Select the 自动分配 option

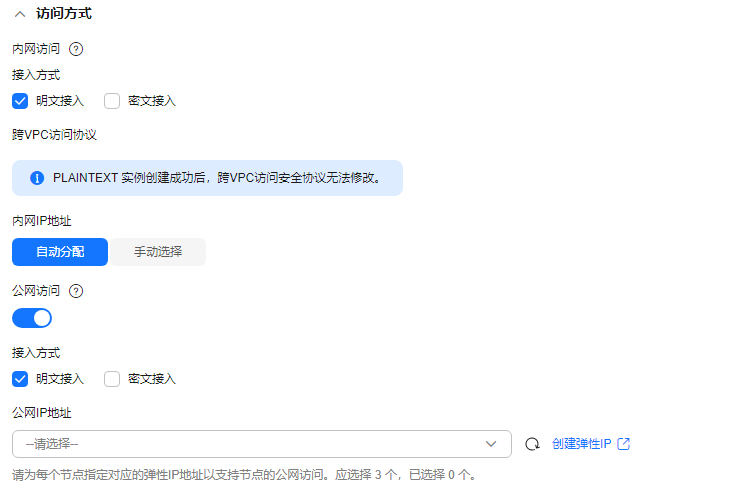[x=60, y=252]
